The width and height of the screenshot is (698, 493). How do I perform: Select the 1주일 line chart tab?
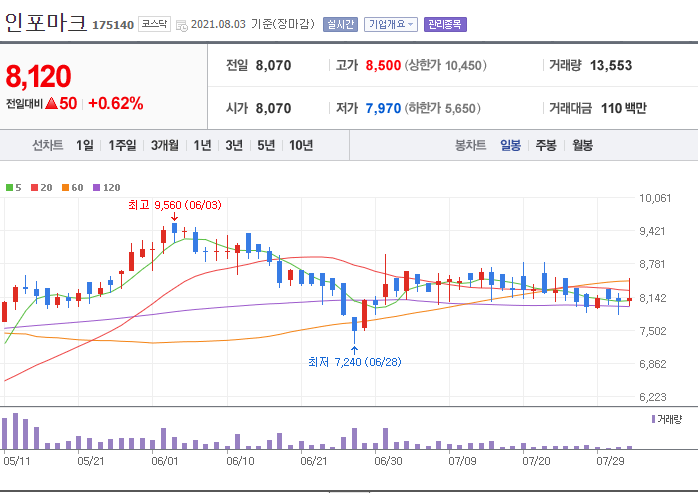122,145
